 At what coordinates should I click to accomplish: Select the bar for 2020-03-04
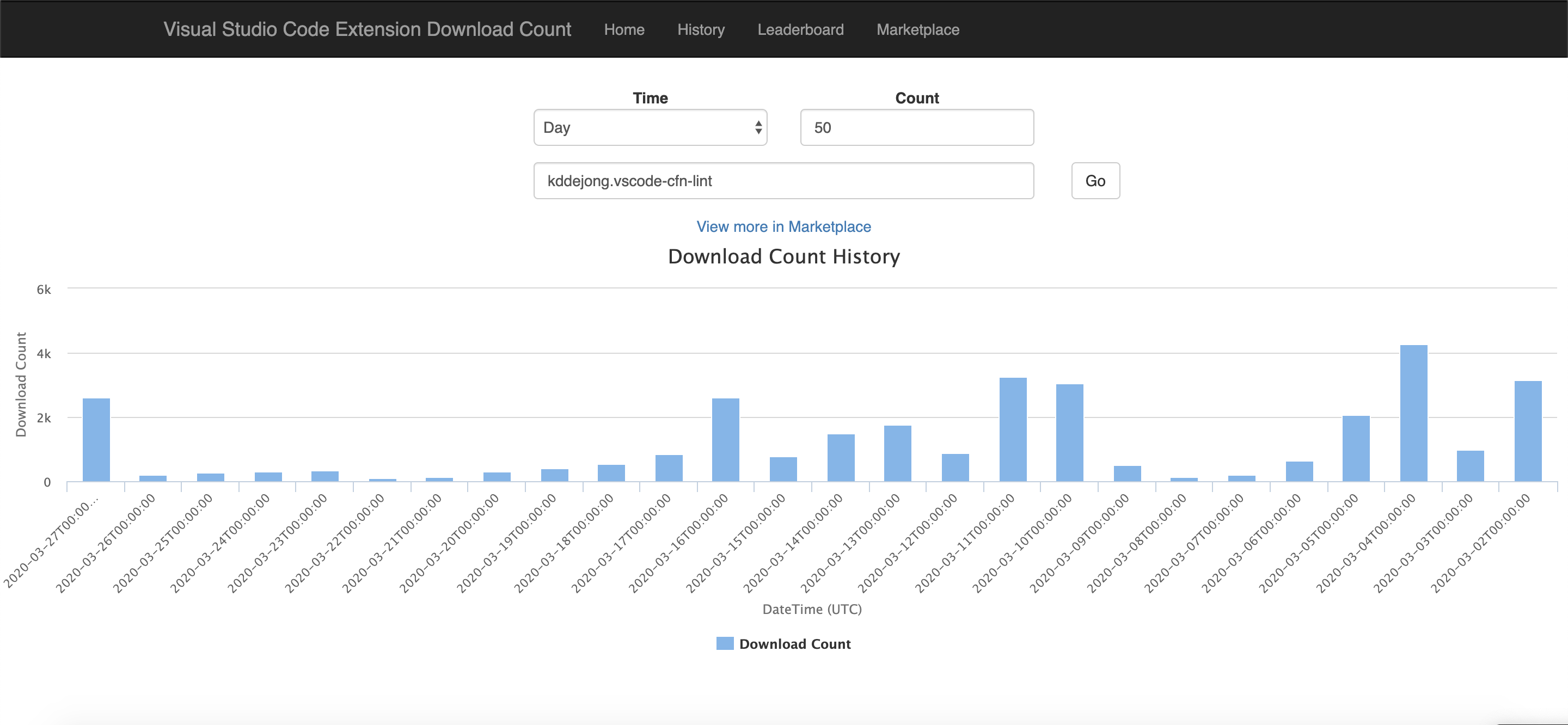1413,413
